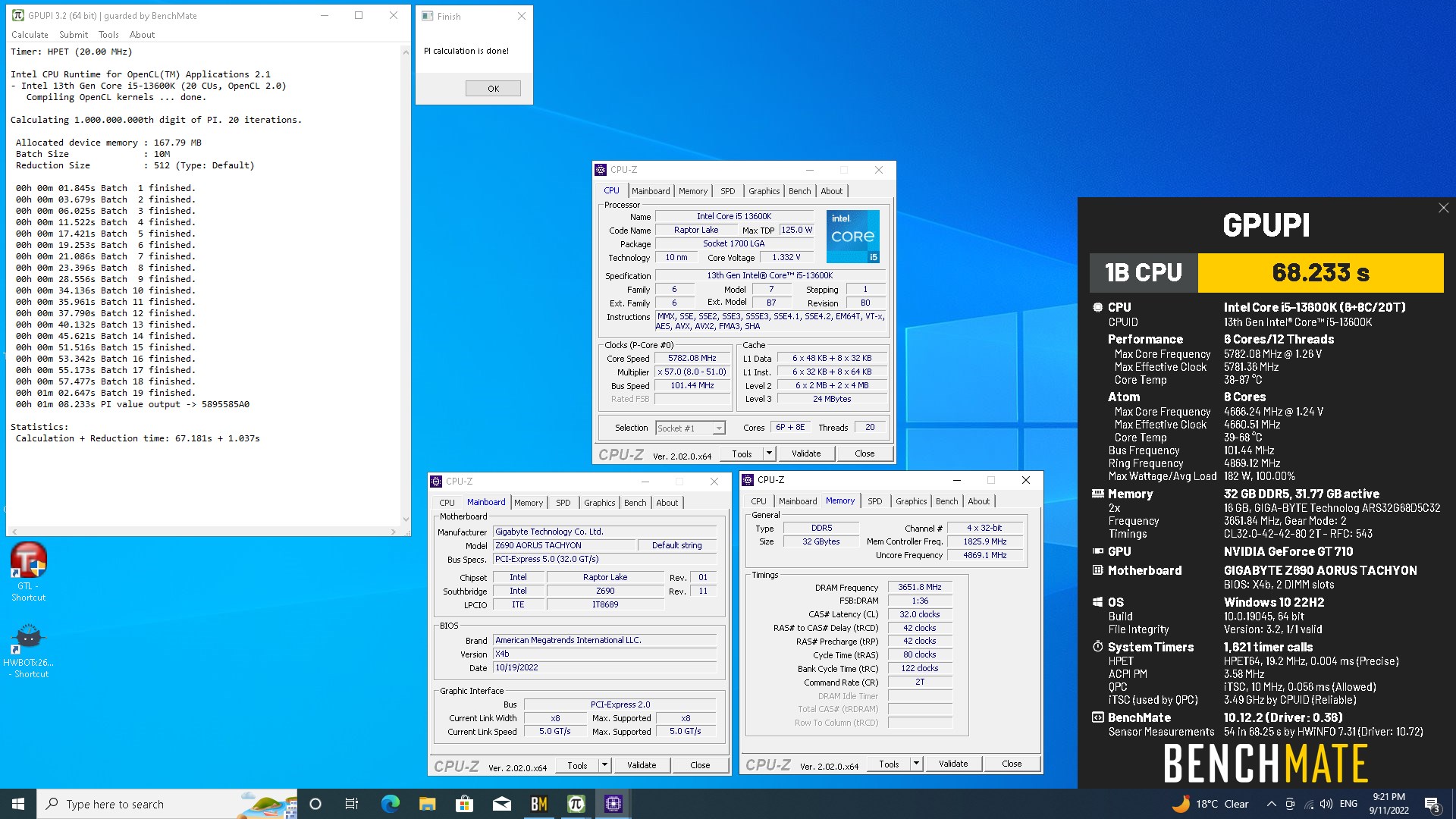Click the CPU section icon in BenchMate panel
The width and height of the screenshot is (1456, 819).
click(1097, 307)
